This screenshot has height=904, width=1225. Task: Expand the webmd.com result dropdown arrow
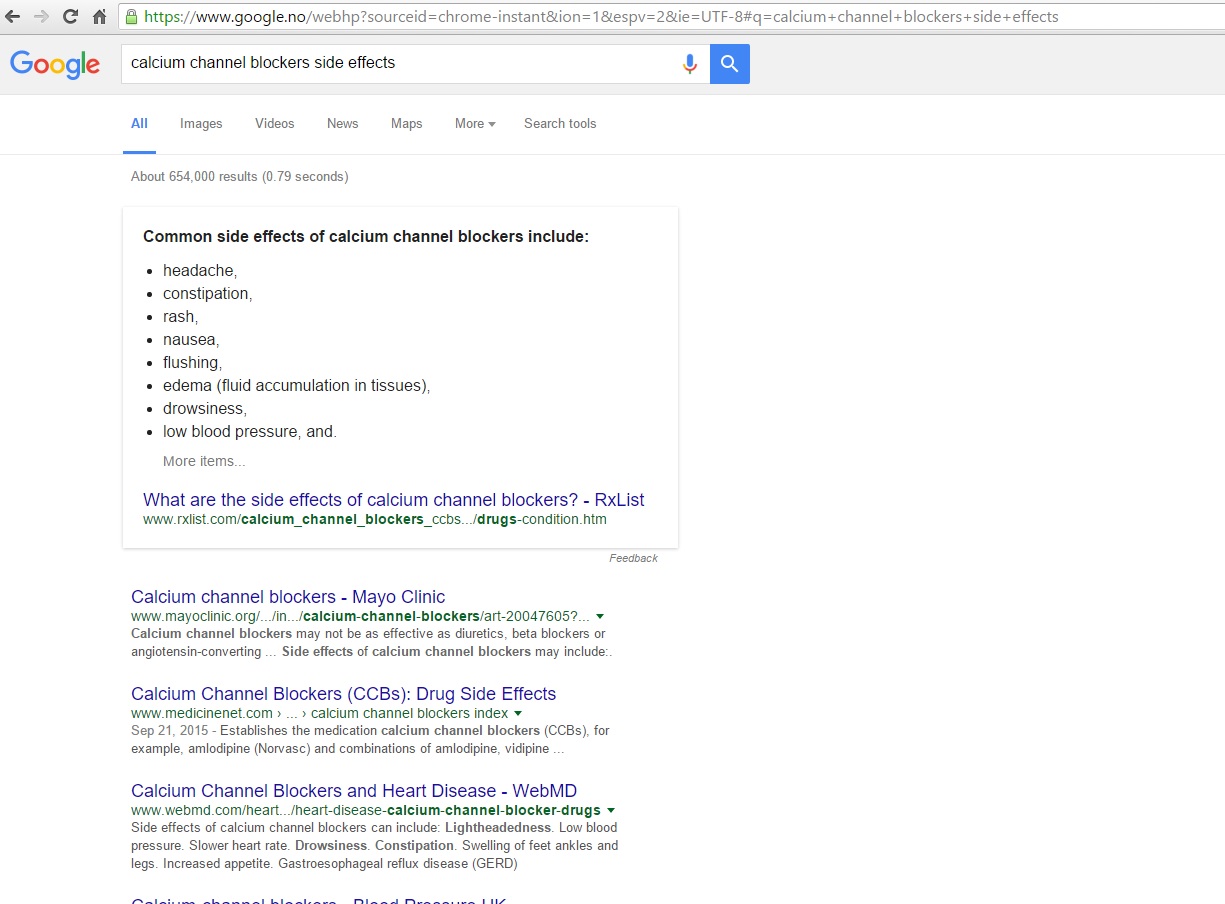(611, 811)
